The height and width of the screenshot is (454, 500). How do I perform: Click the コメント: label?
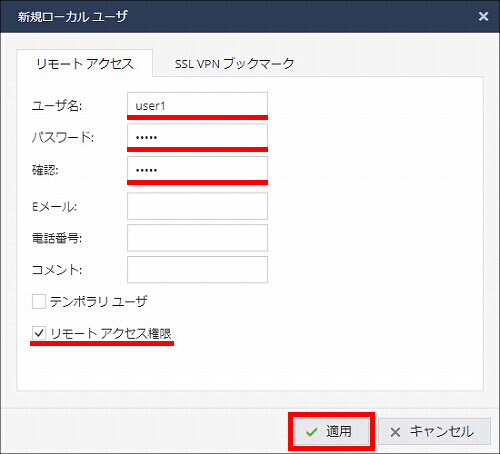pyautogui.click(x=57, y=270)
